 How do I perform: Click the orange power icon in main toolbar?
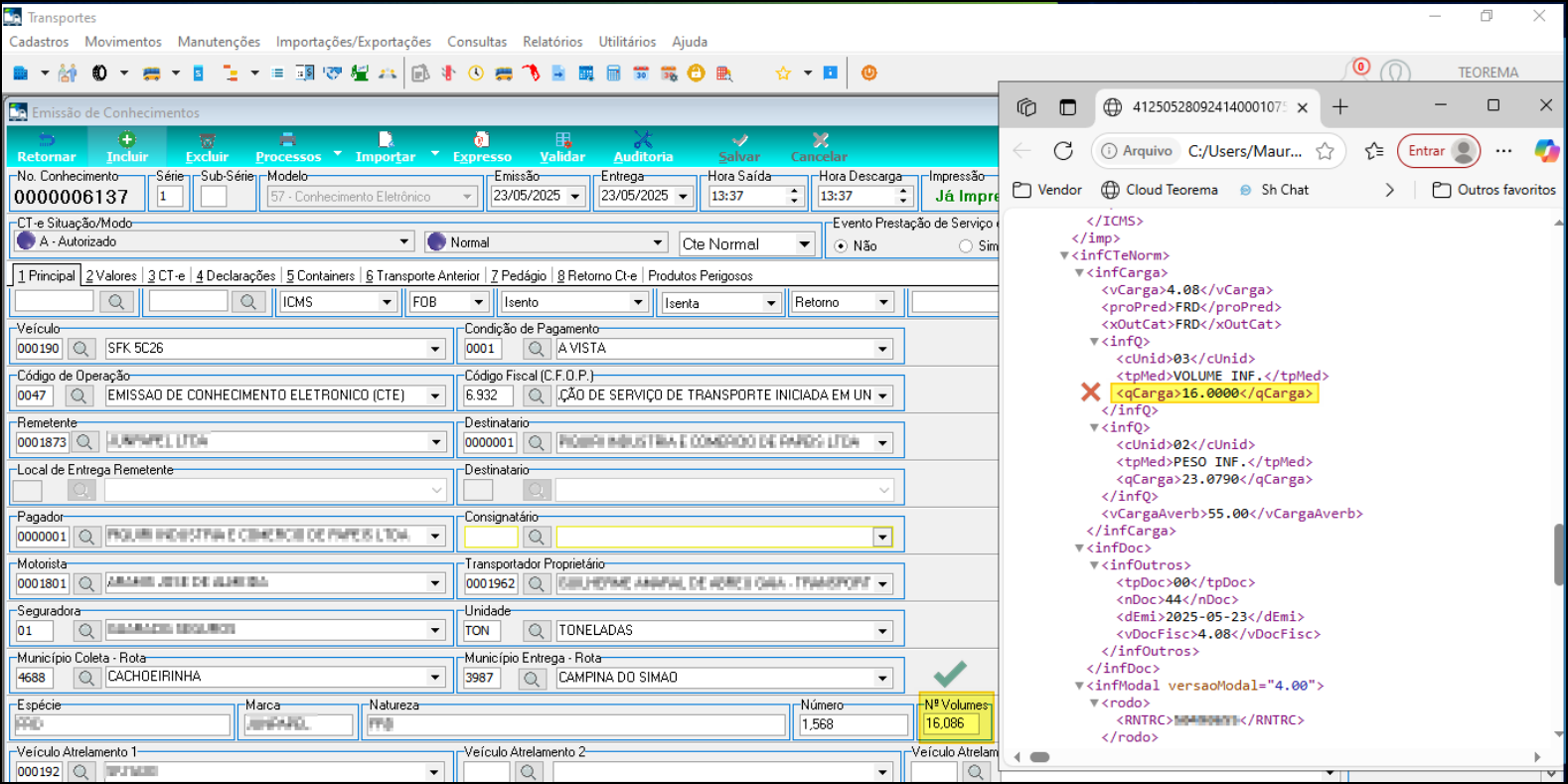click(x=868, y=73)
